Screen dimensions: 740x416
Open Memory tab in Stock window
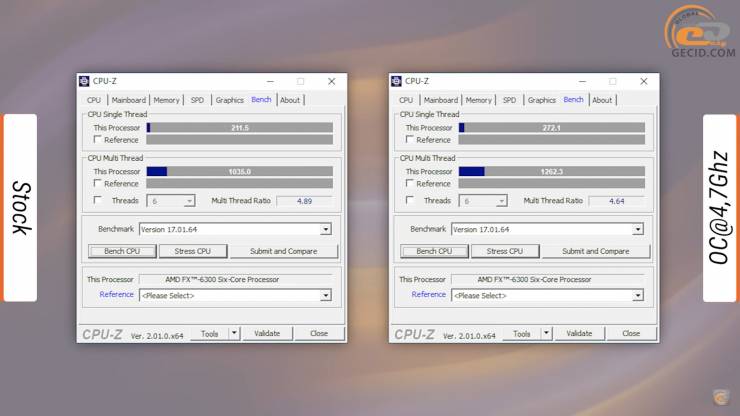click(x=166, y=100)
